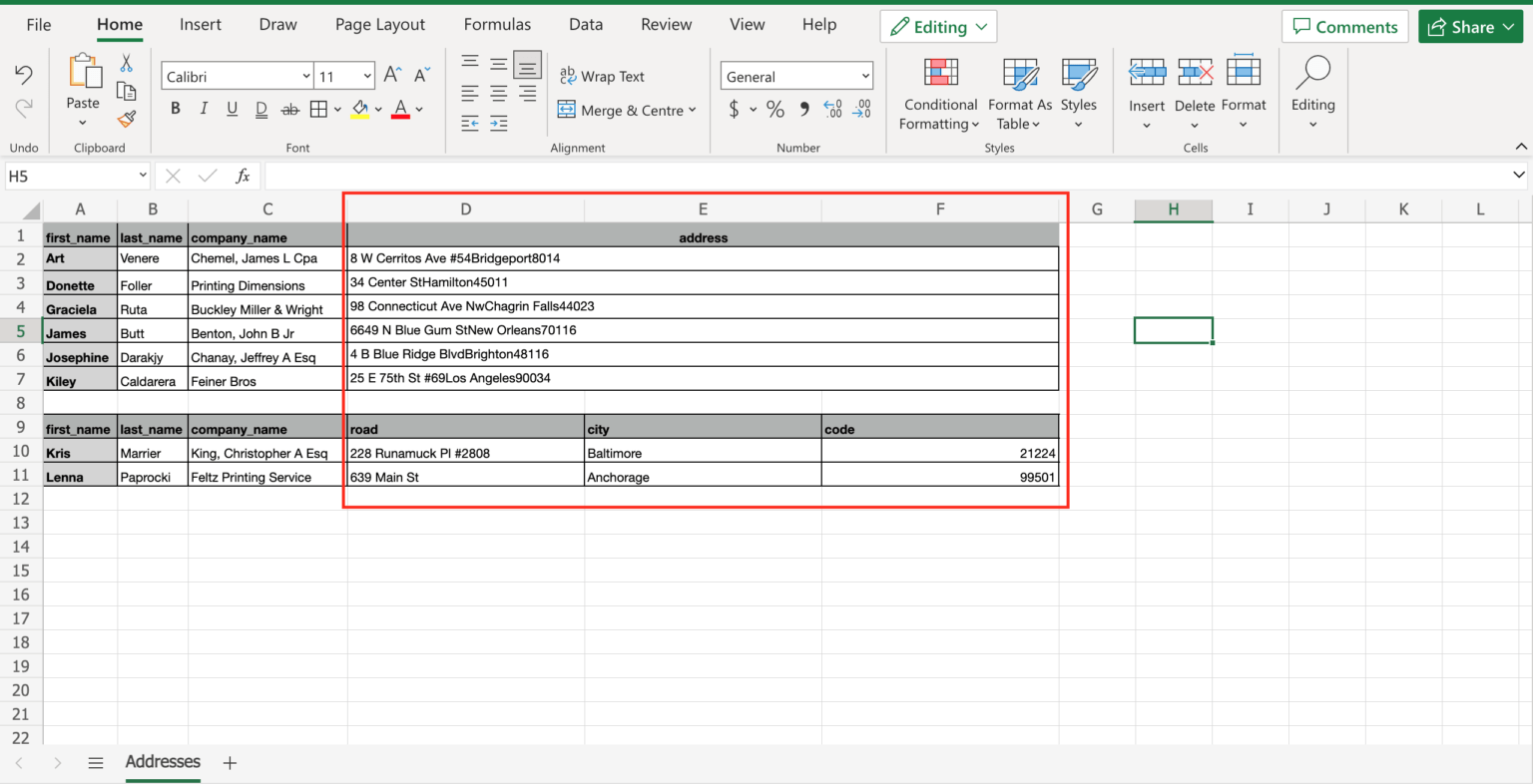
Task: Apply italic formatting
Action: click(x=204, y=109)
